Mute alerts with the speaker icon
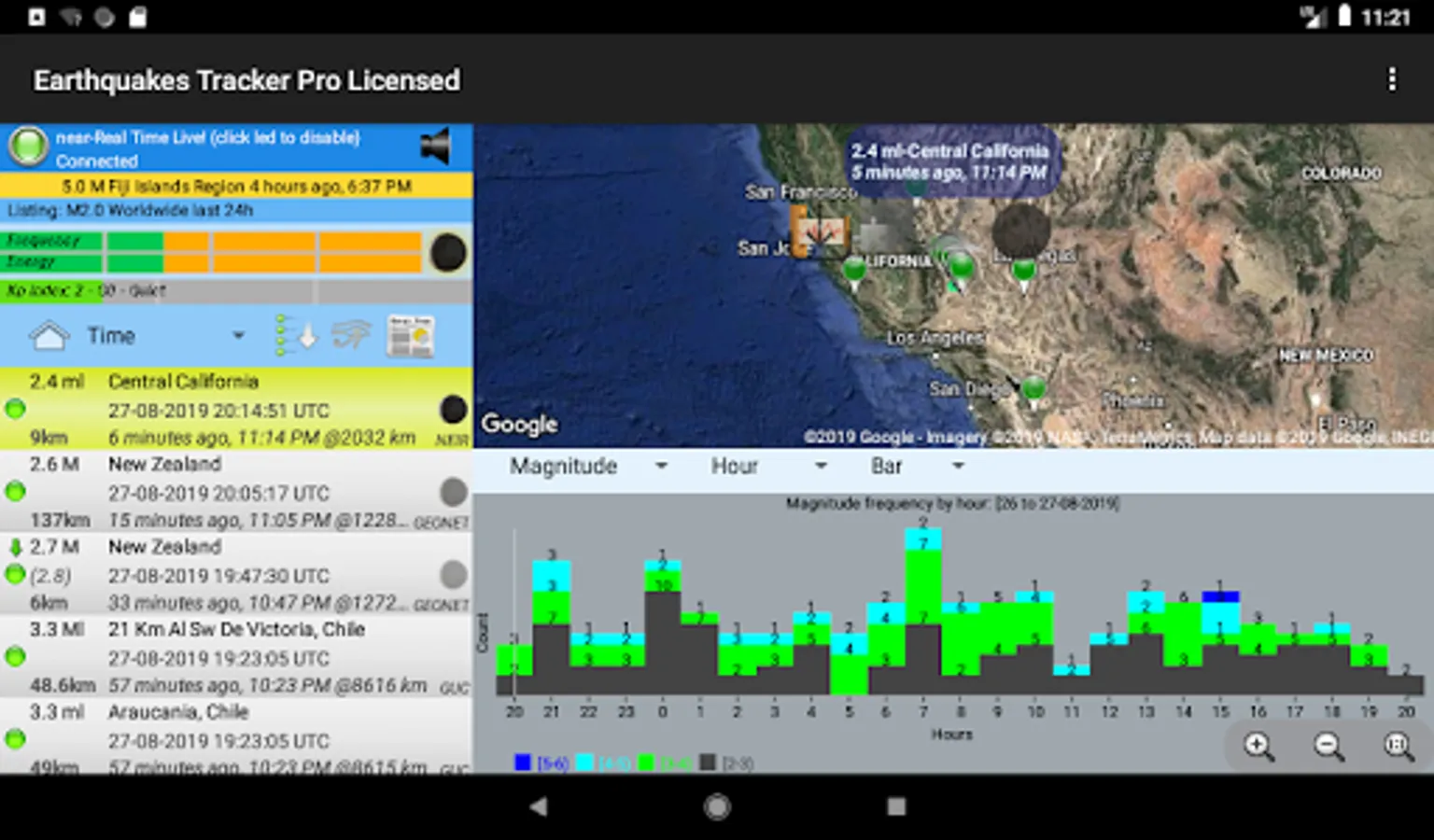The image size is (1434, 840). coord(436,146)
